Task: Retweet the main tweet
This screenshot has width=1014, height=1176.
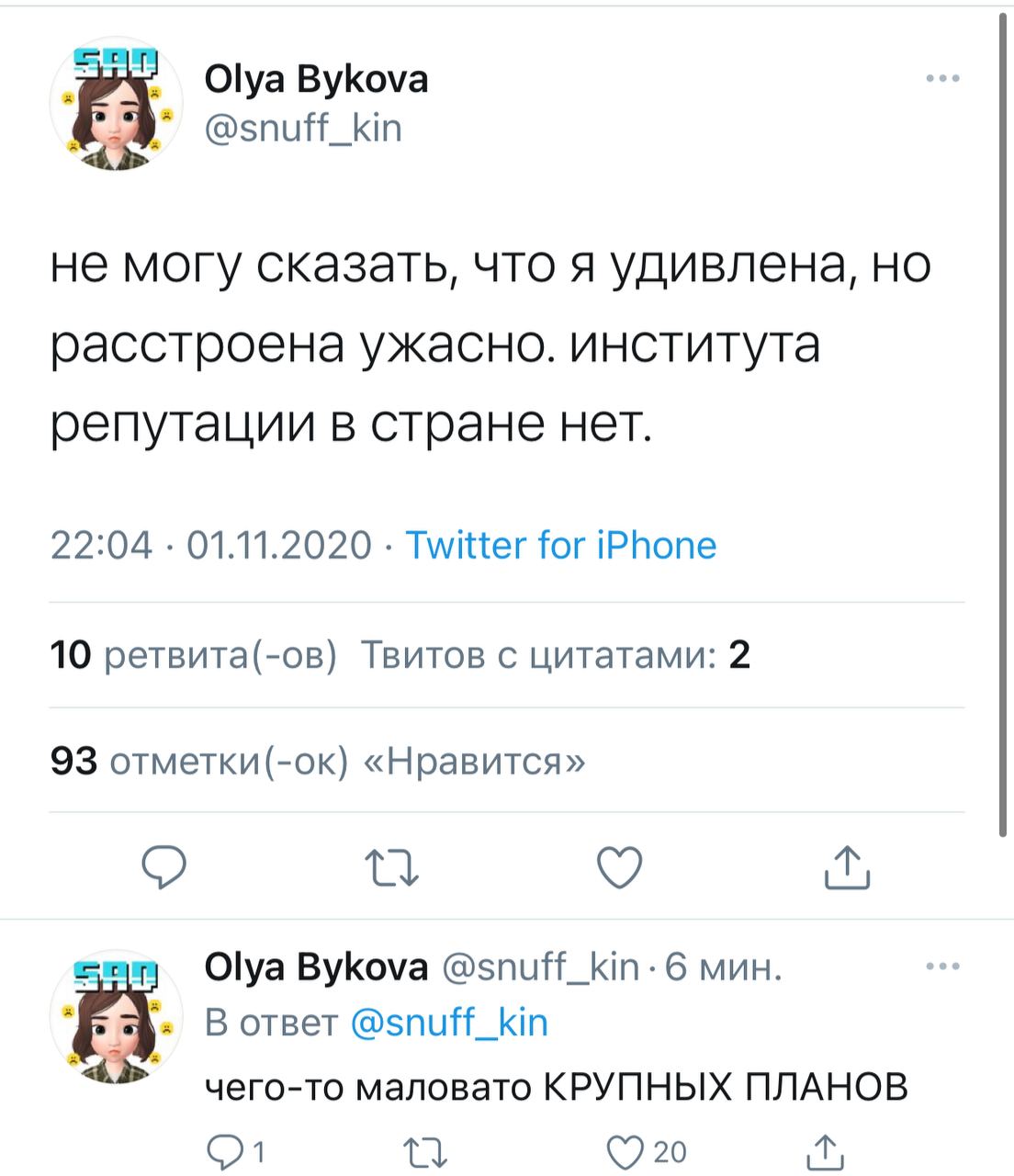Action: point(392,868)
